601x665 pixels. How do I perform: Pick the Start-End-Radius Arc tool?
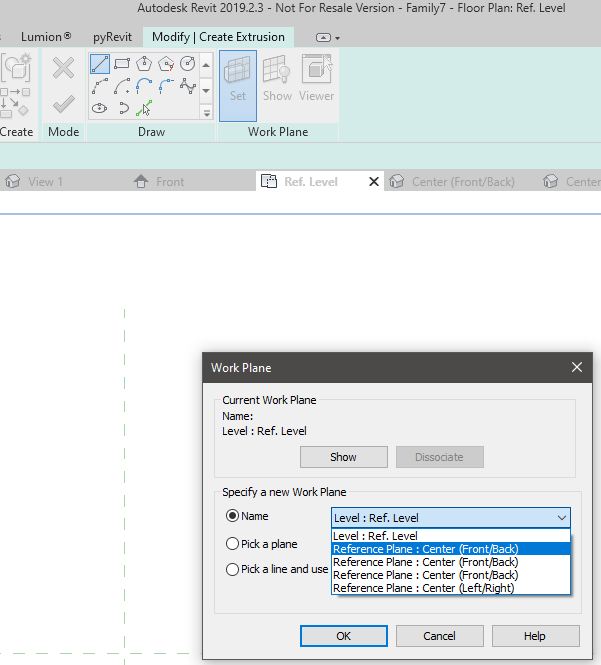coord(100,86)
